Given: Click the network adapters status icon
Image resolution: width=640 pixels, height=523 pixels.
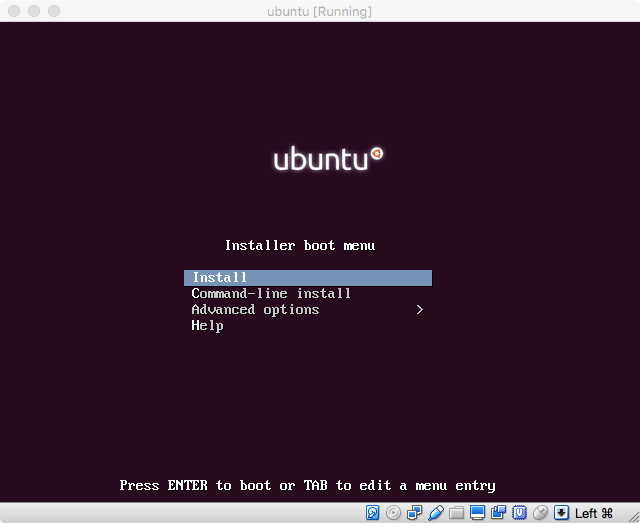Looking at the screenshot, I should [414, 512].
